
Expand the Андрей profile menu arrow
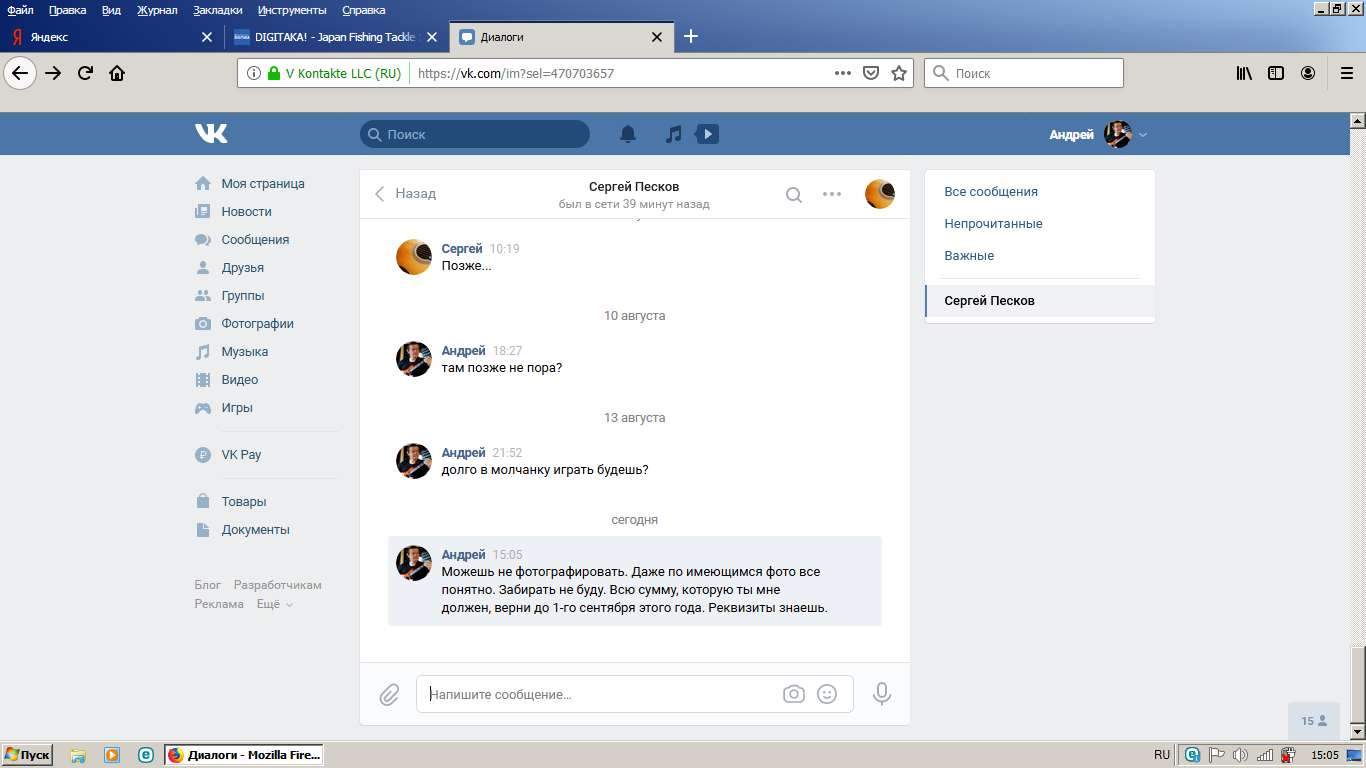click(1143, 135)
